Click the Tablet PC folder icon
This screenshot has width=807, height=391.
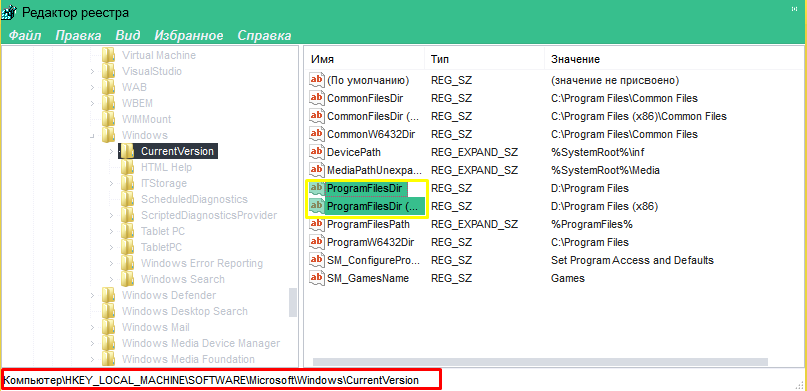click(127, 231)
